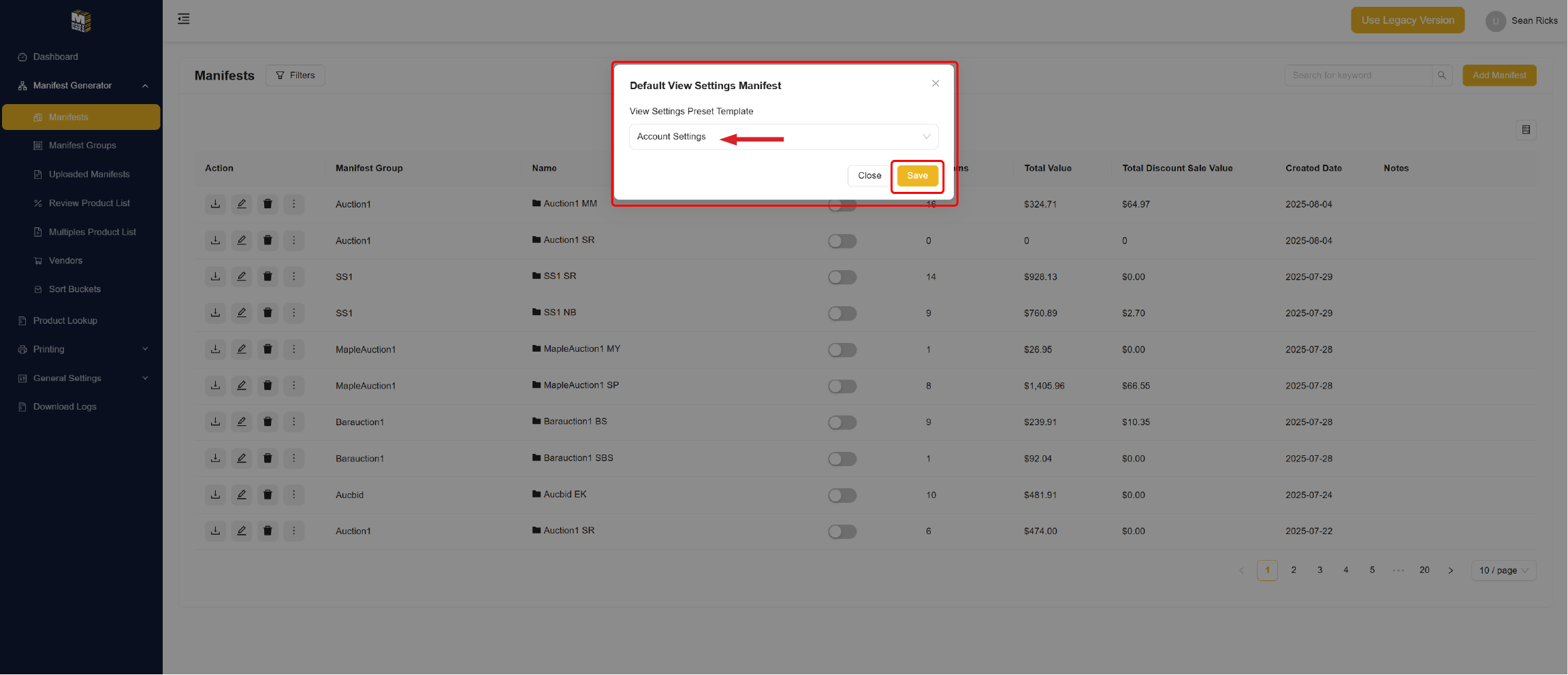Click the download icon for Auction1 MM row
This screenshot has width=1568, height=675.
pyautogui.click(x=215, y=204)
